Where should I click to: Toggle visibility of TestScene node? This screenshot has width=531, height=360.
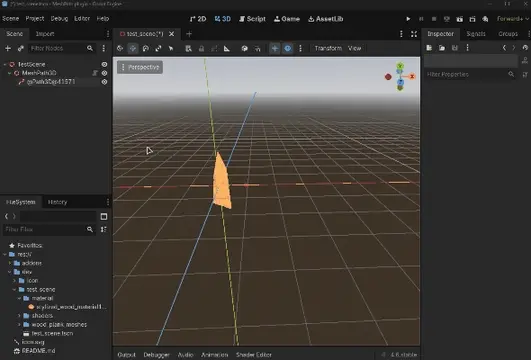(x=104, y=64)
